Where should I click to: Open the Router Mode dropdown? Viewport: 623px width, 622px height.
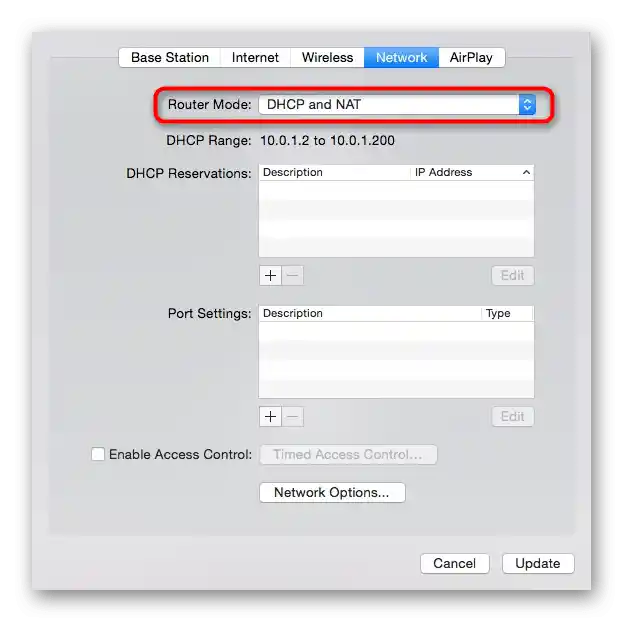pos(397,105)
